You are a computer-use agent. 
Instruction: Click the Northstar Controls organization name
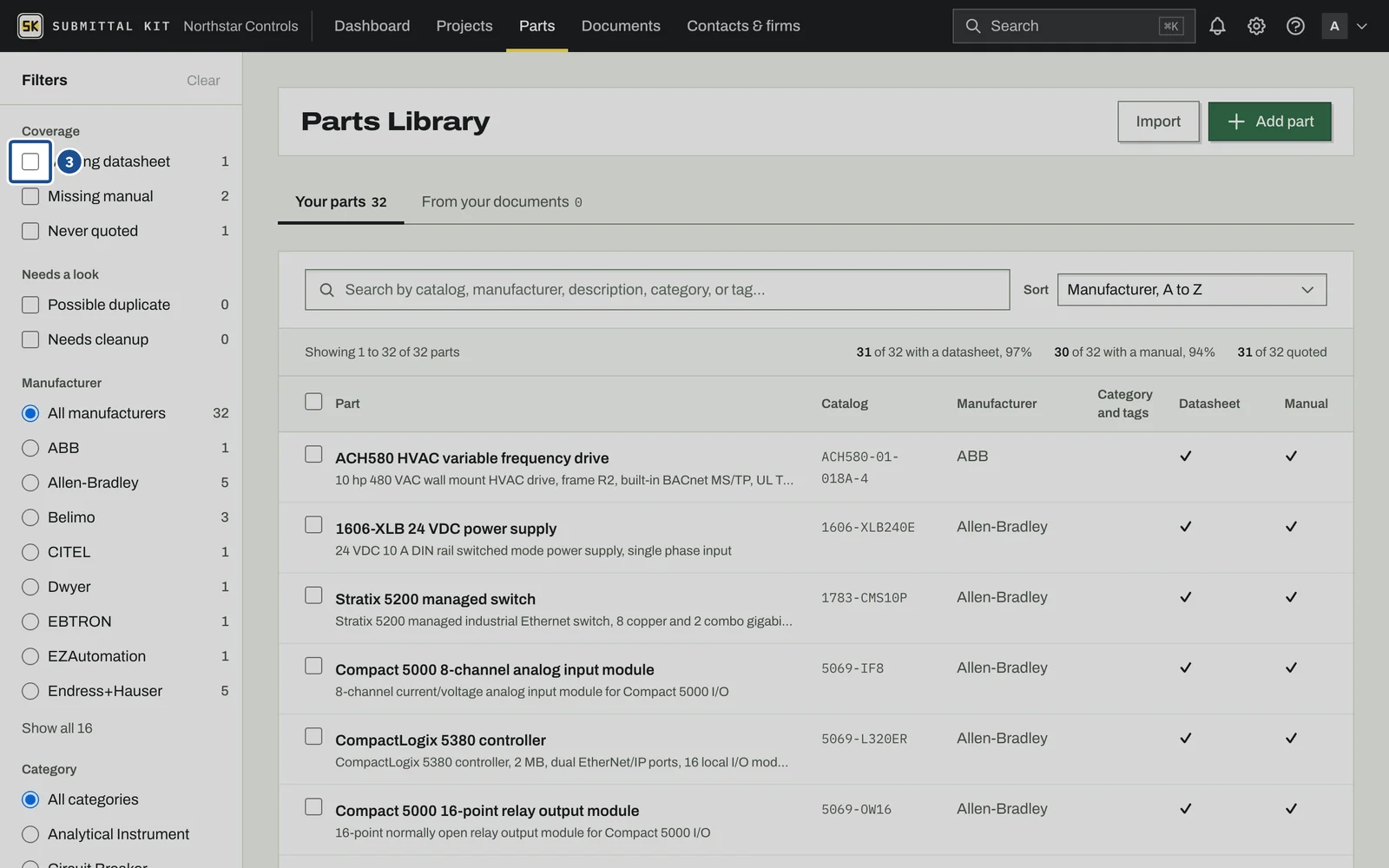click(x=240, y=26)
